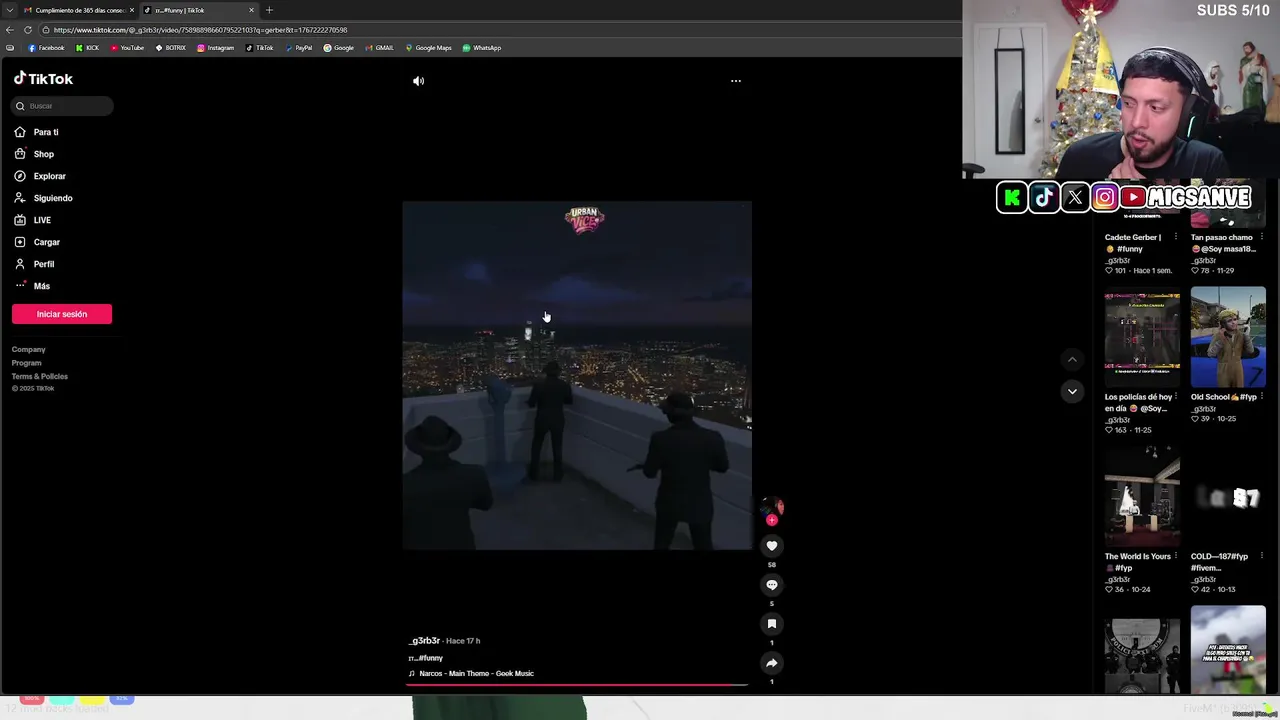Seek on the red video progress bar

[x=577, y=685]
